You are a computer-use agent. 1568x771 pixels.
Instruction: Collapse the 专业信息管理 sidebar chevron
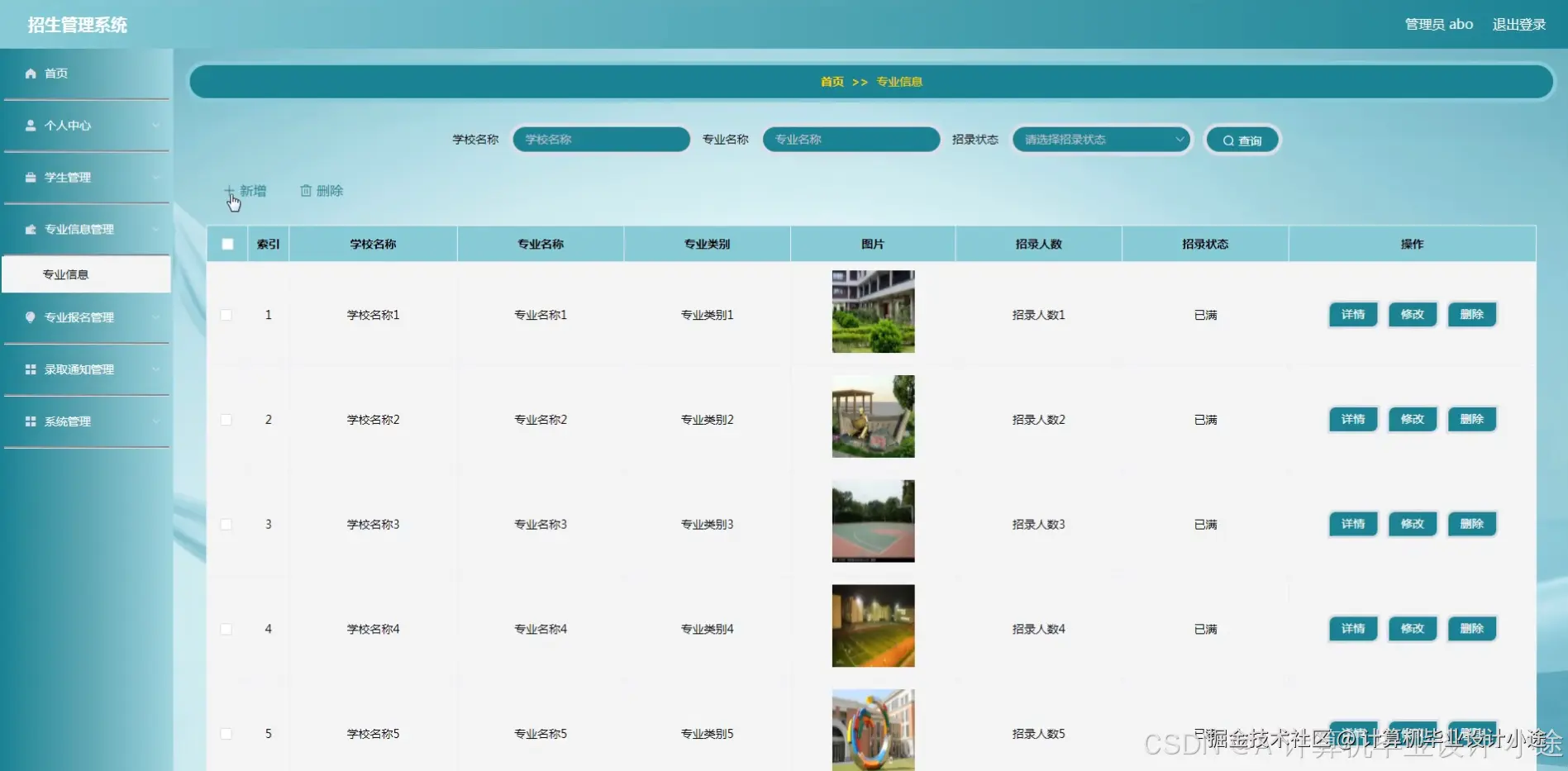coord(155,230)
